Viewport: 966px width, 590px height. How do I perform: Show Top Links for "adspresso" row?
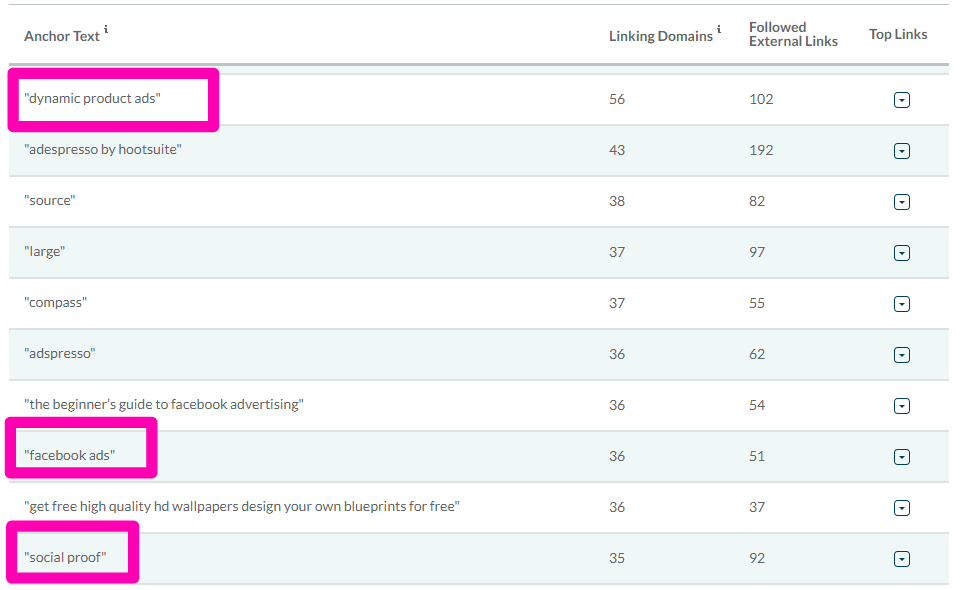(x=901, y=355)
